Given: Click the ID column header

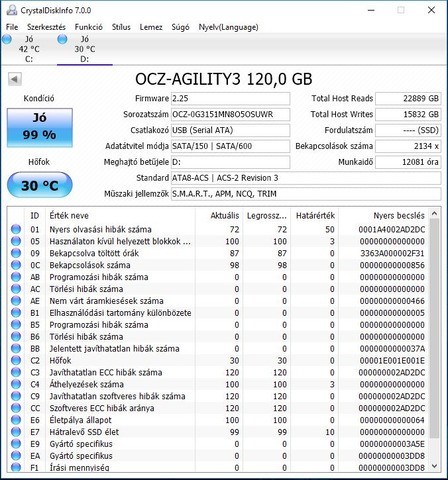Looking at the screenshot, I should [35, 216].
